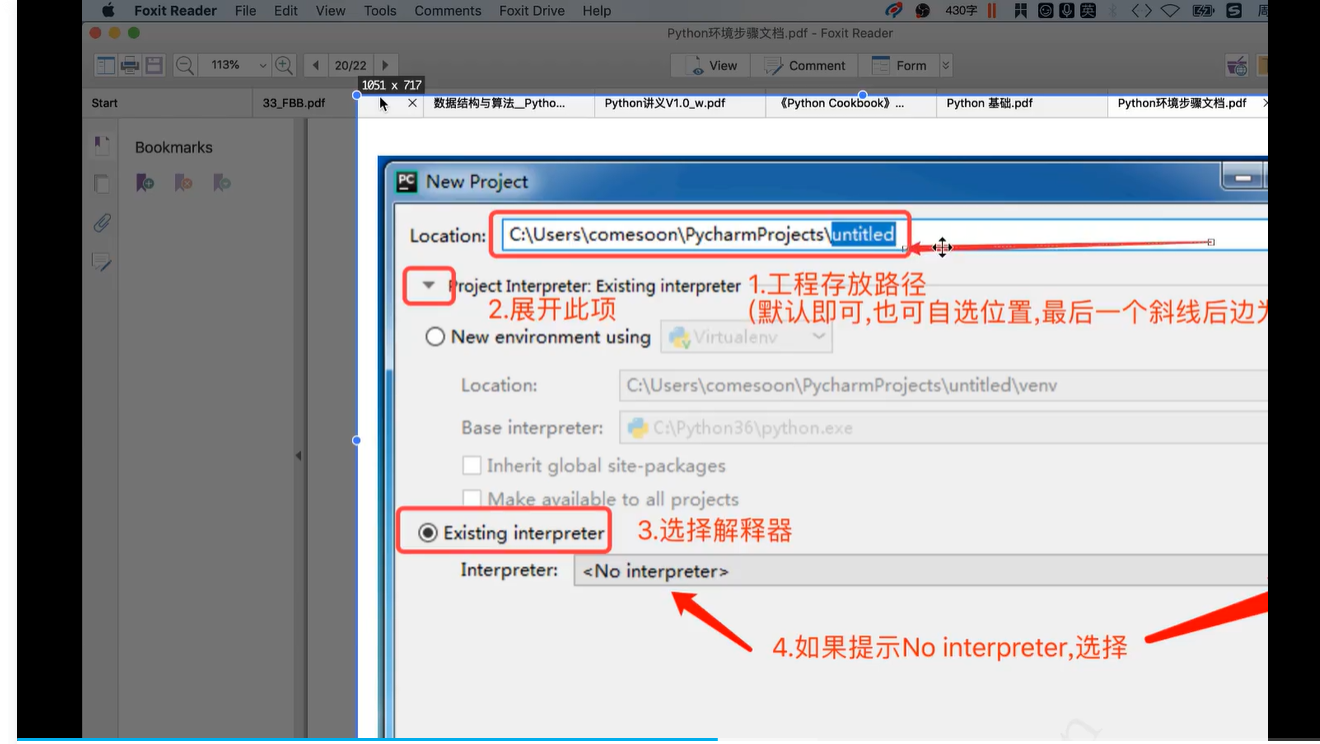Open the Tools menu

[380, 11]
